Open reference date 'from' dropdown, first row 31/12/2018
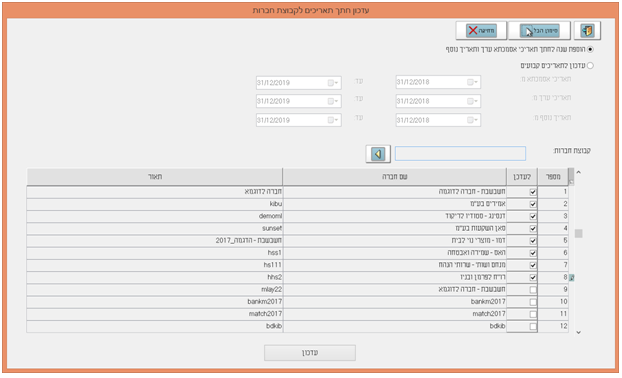 coord(472,82)
